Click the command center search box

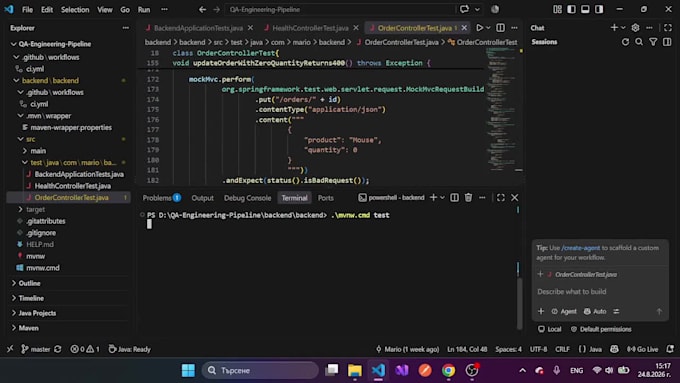[340, 9]
